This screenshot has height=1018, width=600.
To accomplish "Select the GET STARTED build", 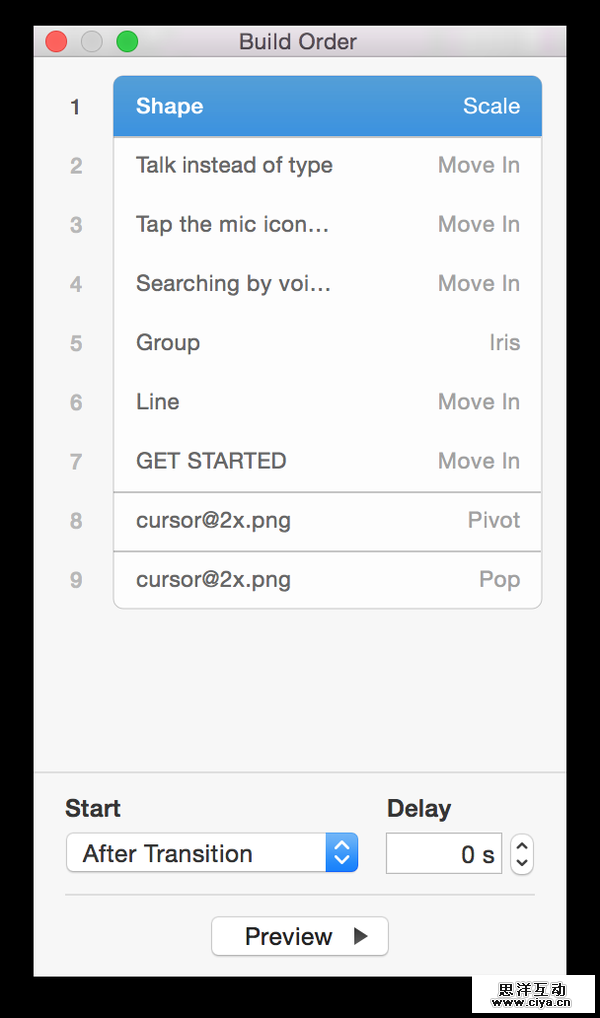I will click(327, 461).
